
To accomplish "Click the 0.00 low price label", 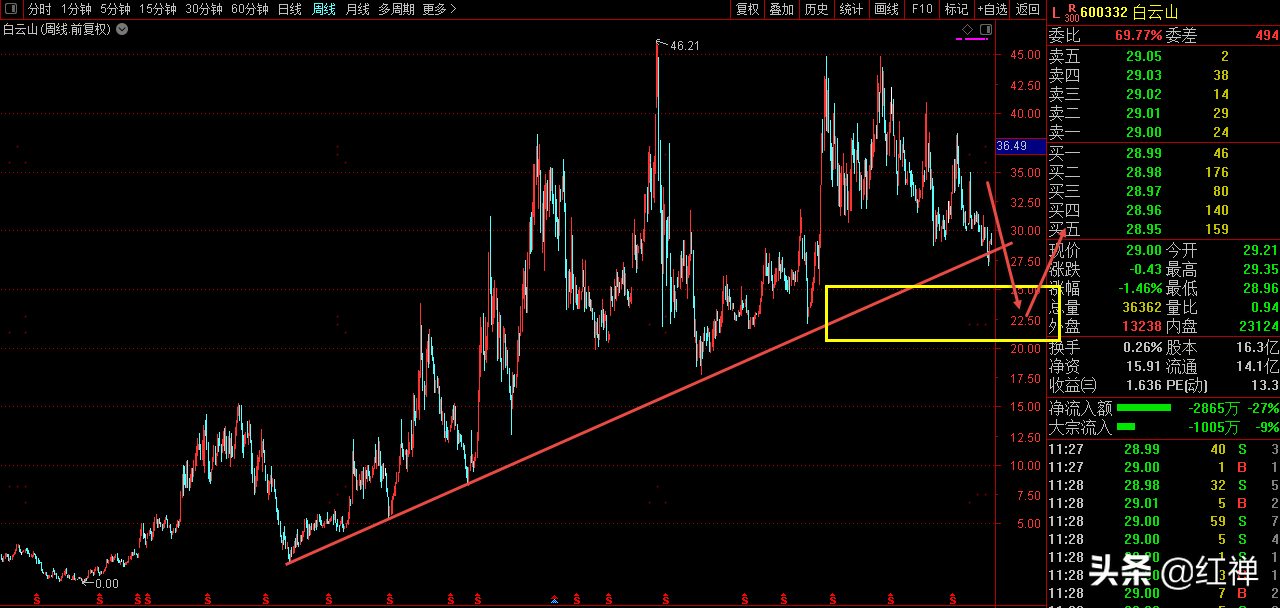I will 106,583.
